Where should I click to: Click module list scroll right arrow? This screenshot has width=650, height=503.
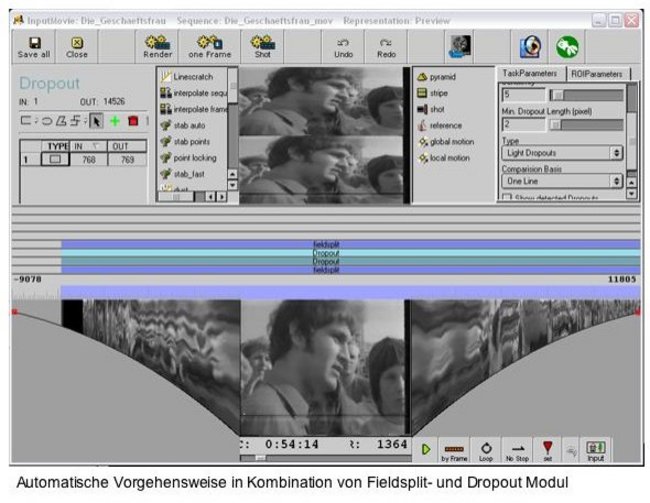tap(222, 196)
